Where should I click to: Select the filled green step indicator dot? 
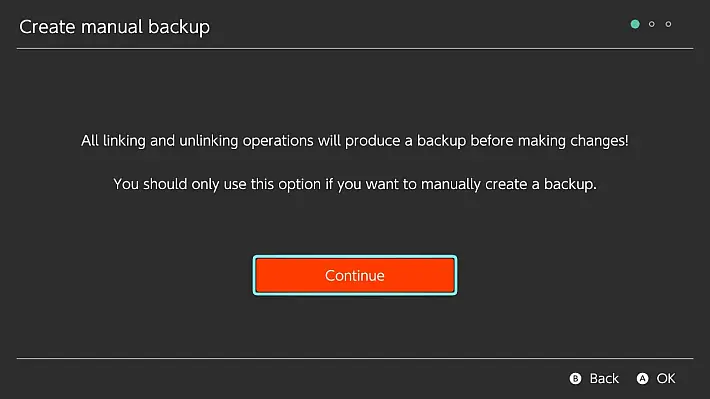tap(635, 24)
